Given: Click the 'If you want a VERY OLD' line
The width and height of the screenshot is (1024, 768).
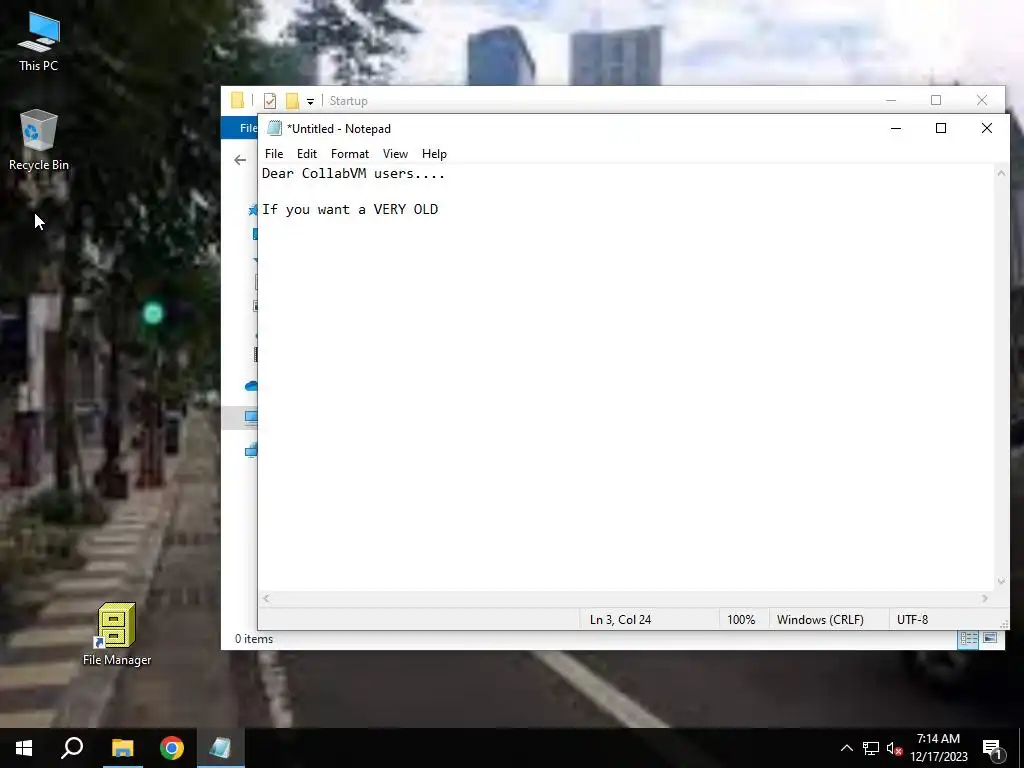Looking at the screenshot, I should tap(350, 210).
